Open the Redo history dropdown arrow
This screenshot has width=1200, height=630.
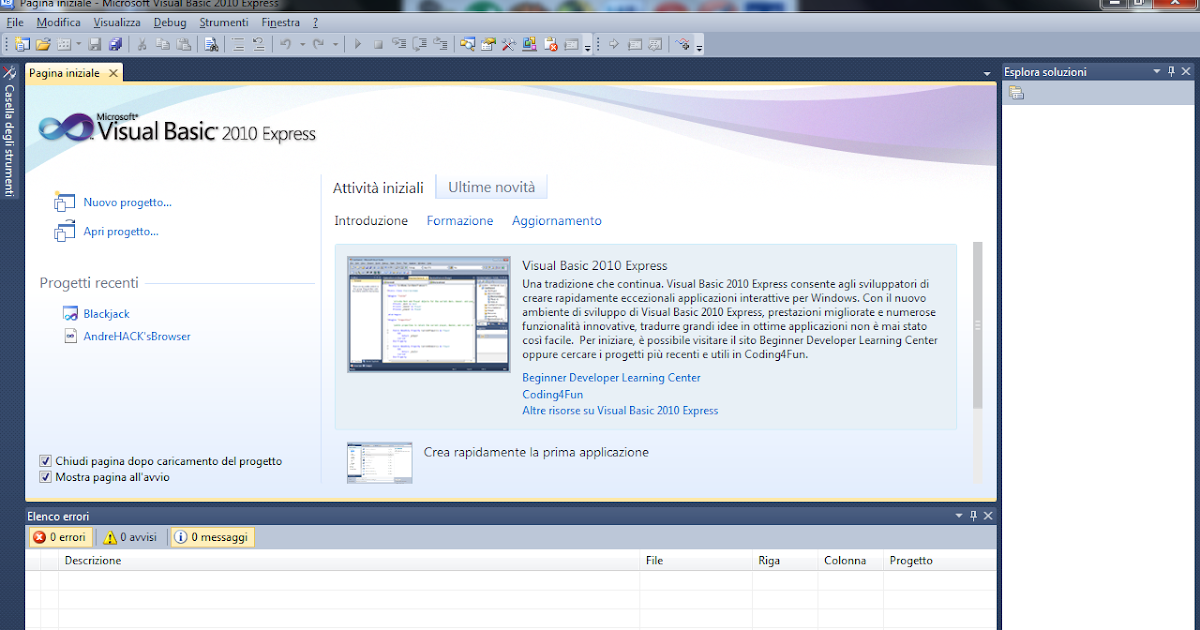[335, 44]
